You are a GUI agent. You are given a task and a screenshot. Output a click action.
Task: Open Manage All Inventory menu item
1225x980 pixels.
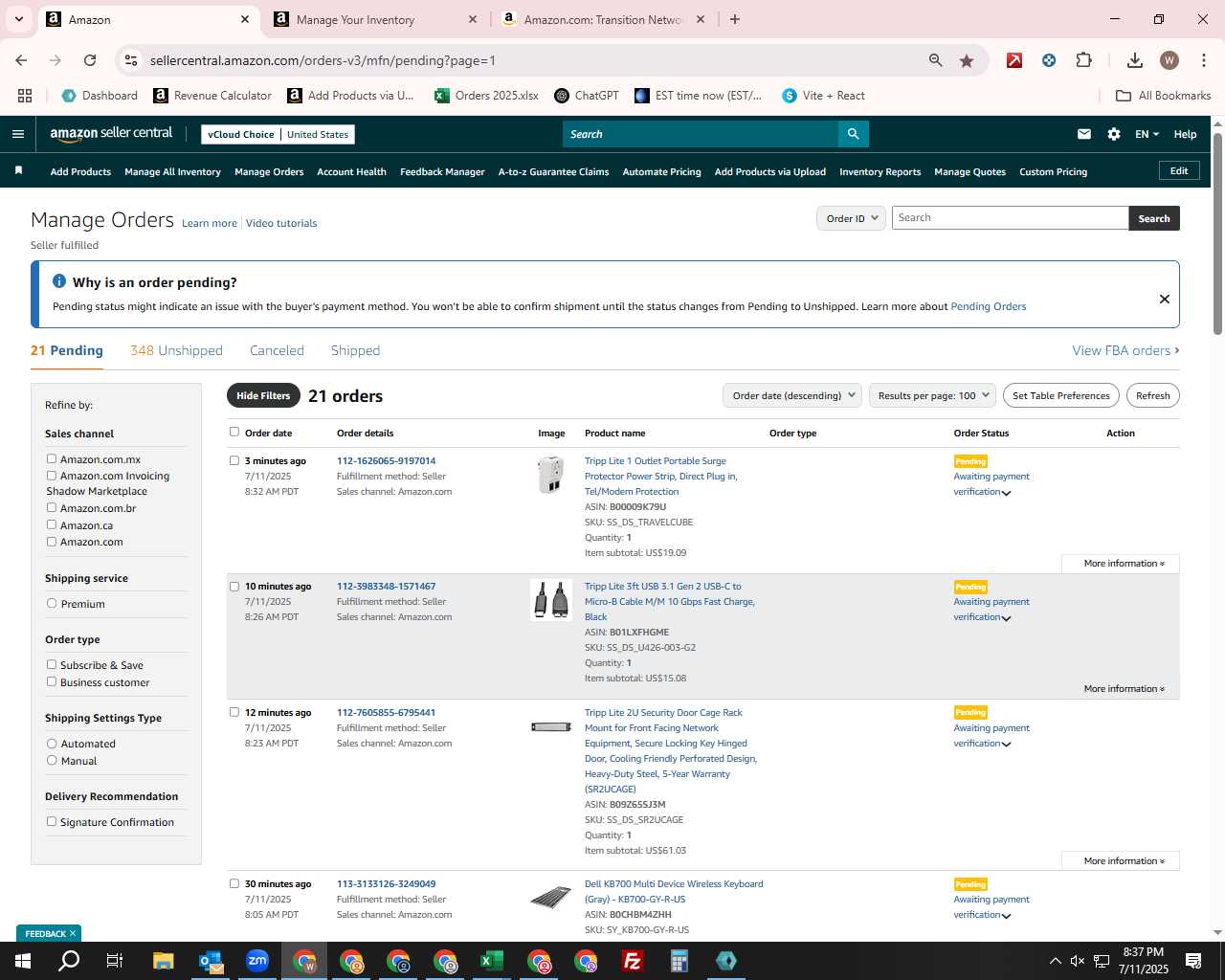click(x=172, y=172)
